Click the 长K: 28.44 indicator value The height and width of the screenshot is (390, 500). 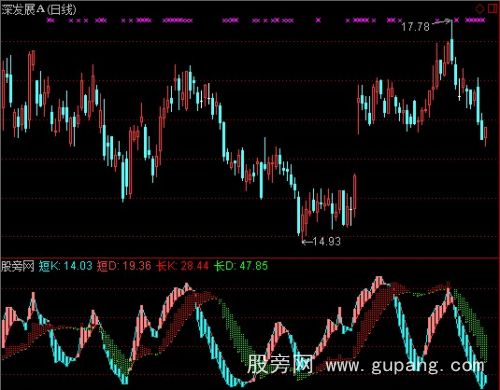click(x=182, y=266)
